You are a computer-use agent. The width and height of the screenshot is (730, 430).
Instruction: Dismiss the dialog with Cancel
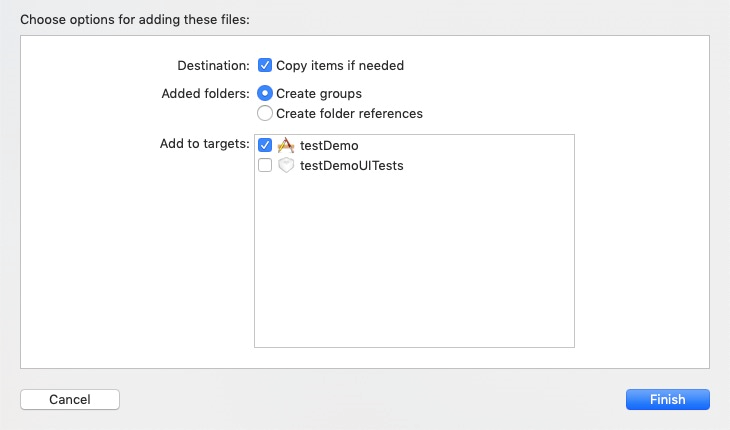70,399
